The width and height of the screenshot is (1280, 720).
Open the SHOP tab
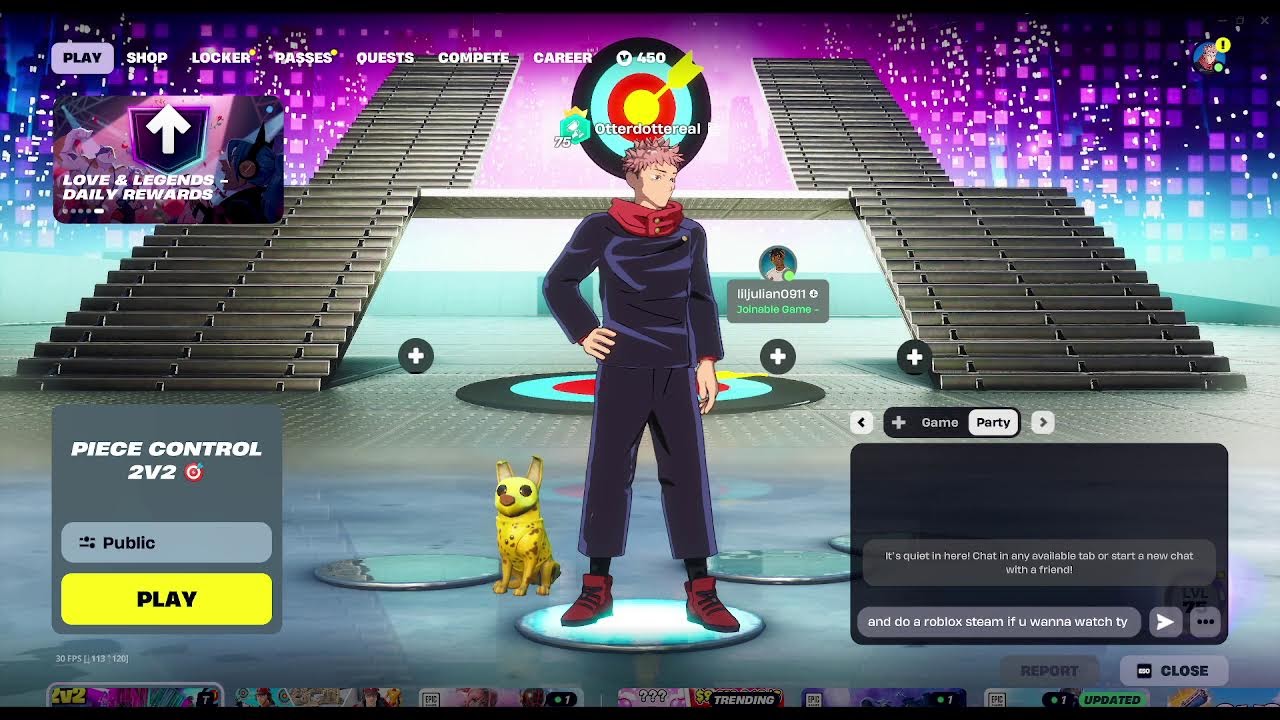(147, 58)
